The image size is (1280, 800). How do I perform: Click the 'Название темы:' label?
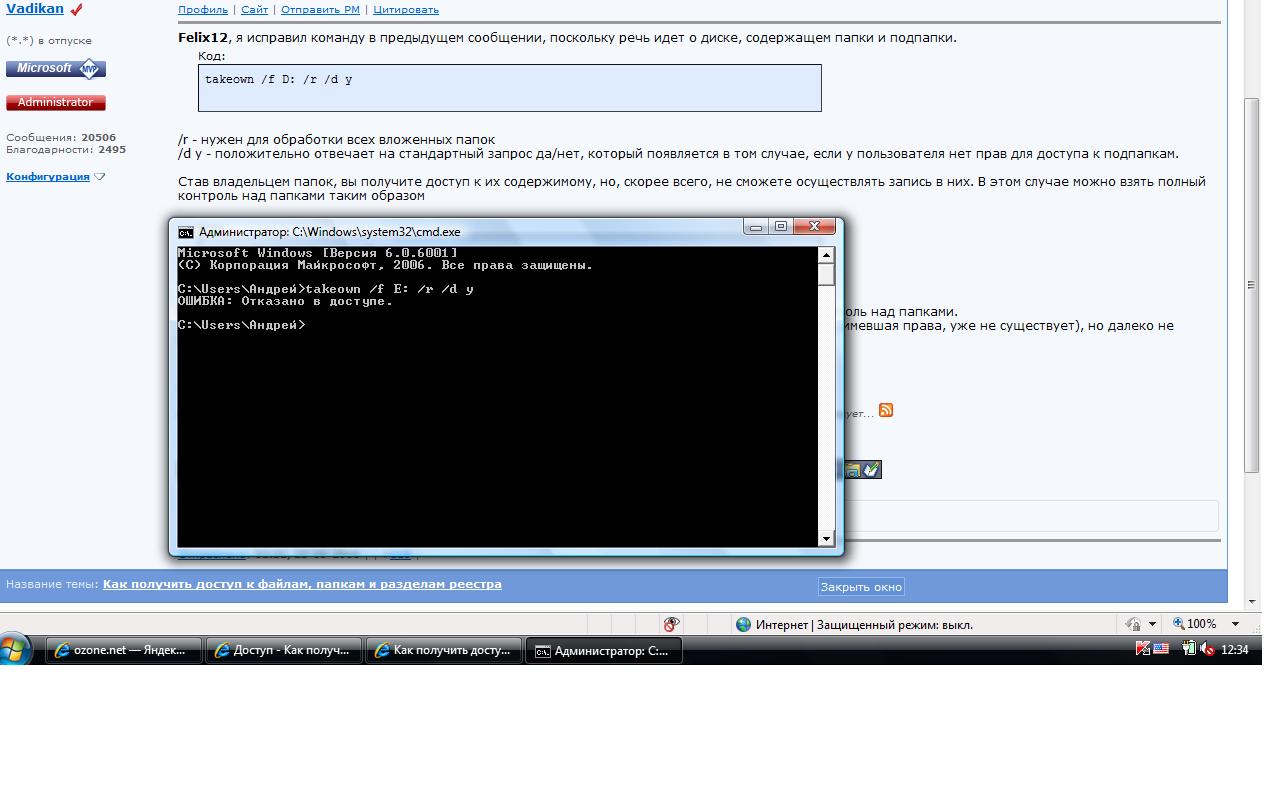[52, 584]
